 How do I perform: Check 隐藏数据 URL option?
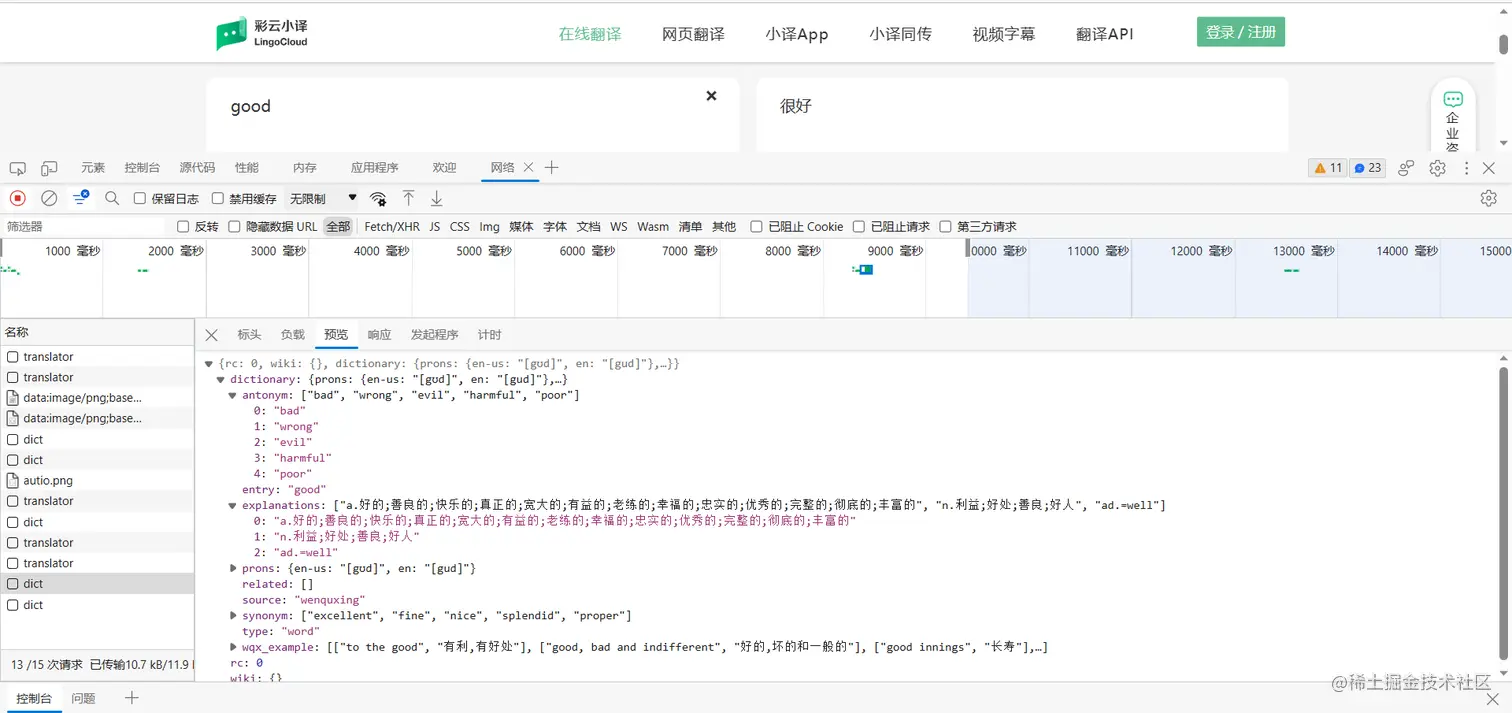click(235, 227)
